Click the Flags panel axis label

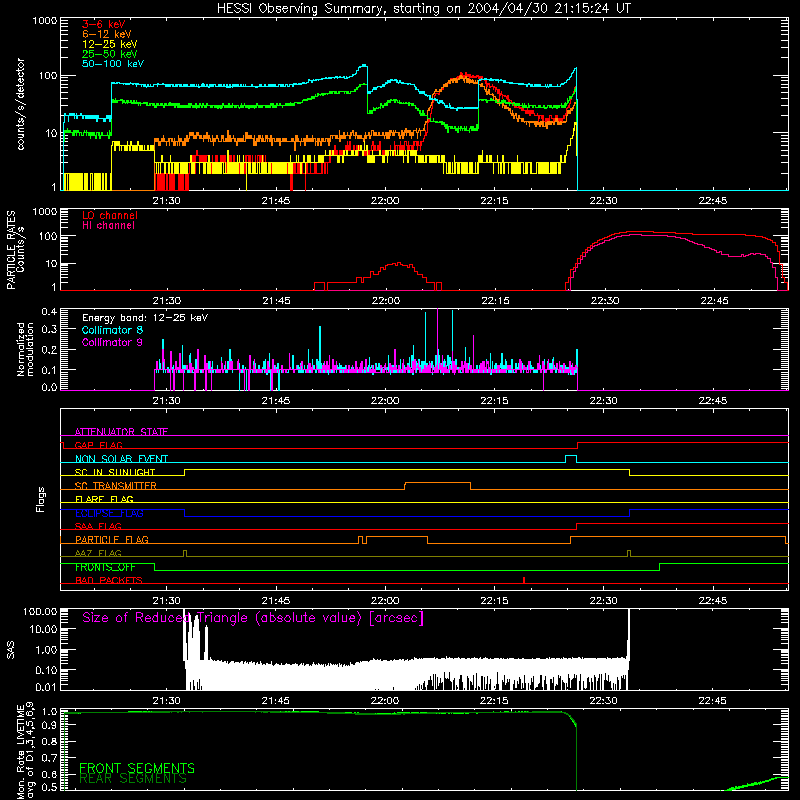[41, 499]
